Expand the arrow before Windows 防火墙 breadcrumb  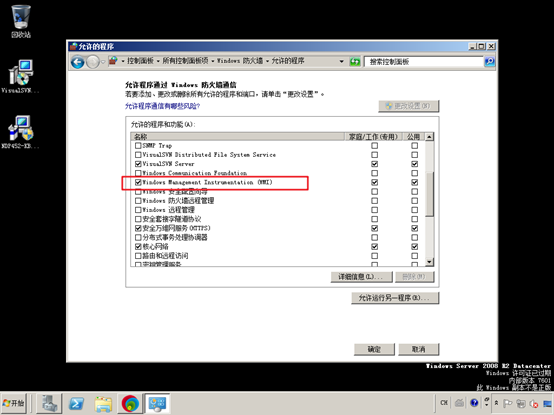(213, 61)
